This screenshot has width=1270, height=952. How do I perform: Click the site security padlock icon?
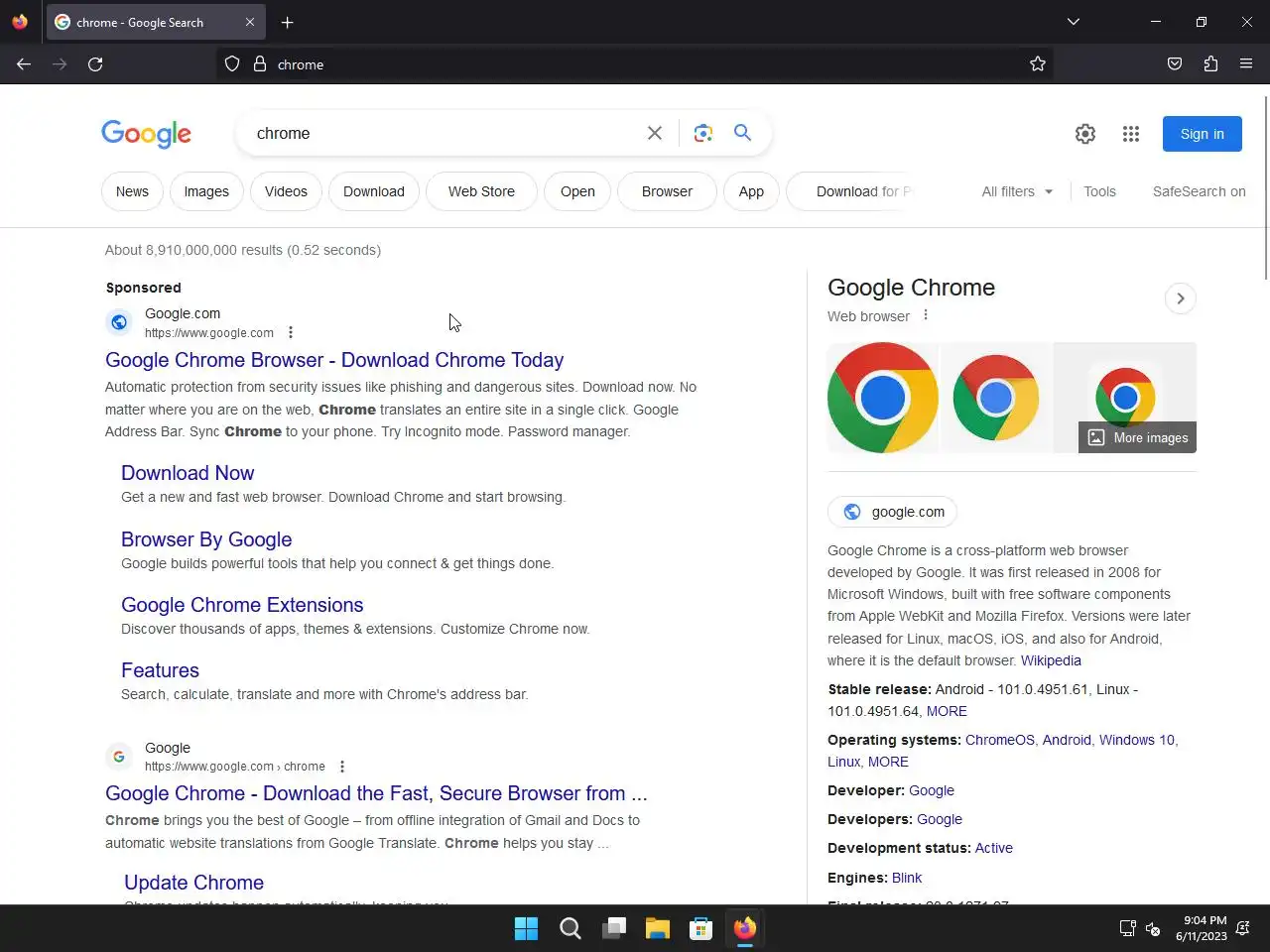[260, 64]
